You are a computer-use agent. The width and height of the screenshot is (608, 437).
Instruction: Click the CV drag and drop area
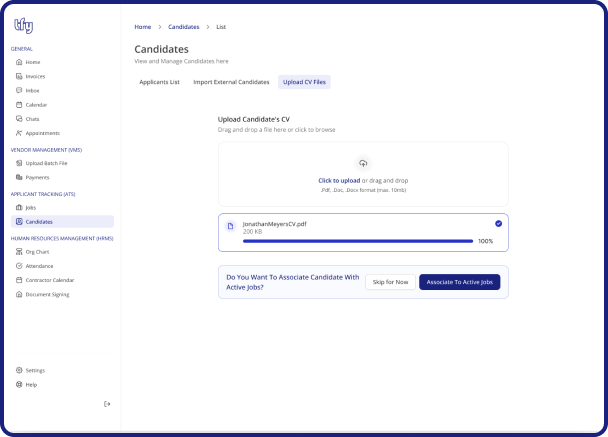point(363,174)
